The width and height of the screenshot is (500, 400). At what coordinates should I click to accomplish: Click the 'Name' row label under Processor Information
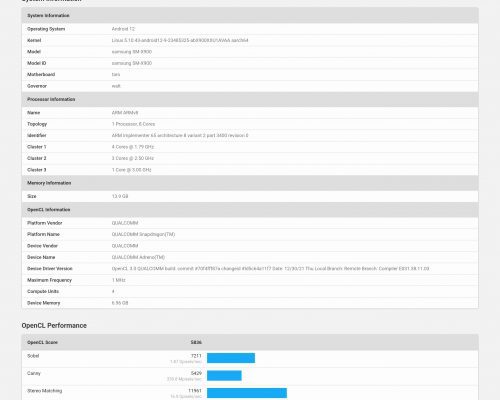pyautogui.click(x=33, y=113)
